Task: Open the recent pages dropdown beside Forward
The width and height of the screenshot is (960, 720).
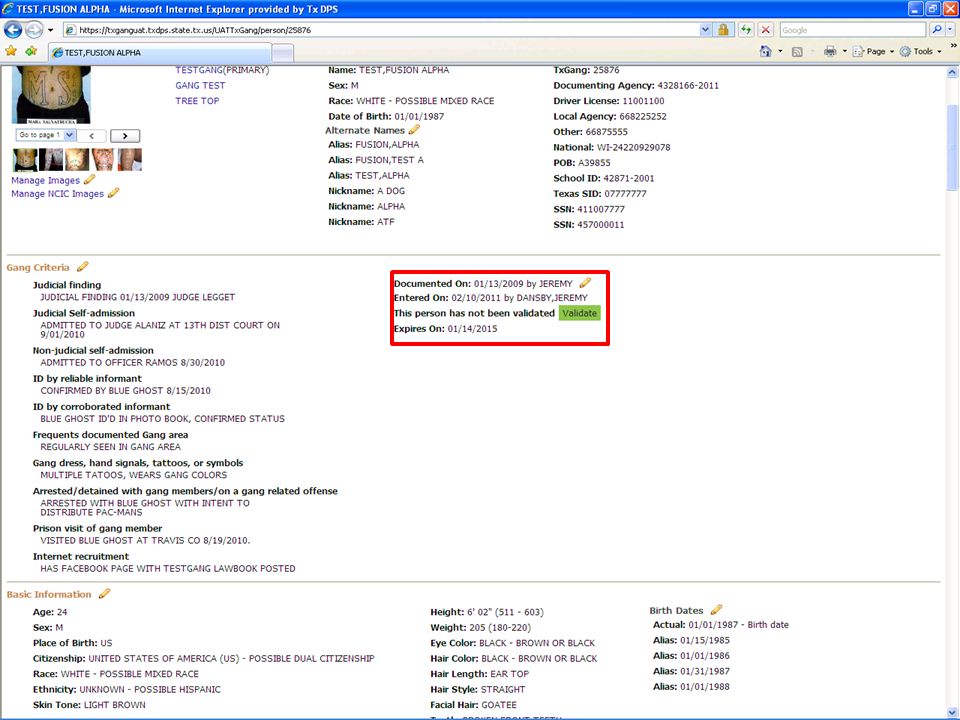Action: point(51,30)
